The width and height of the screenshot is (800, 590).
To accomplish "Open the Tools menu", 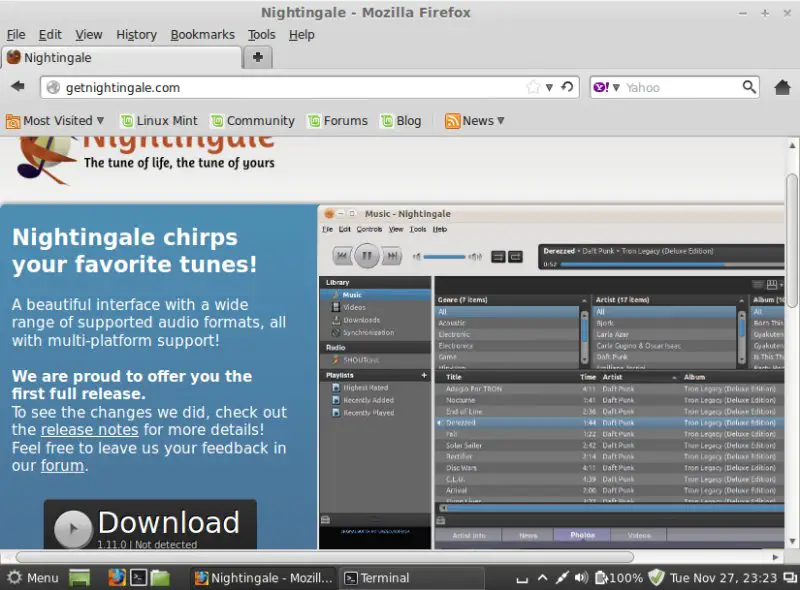I will tap(262, 35).
